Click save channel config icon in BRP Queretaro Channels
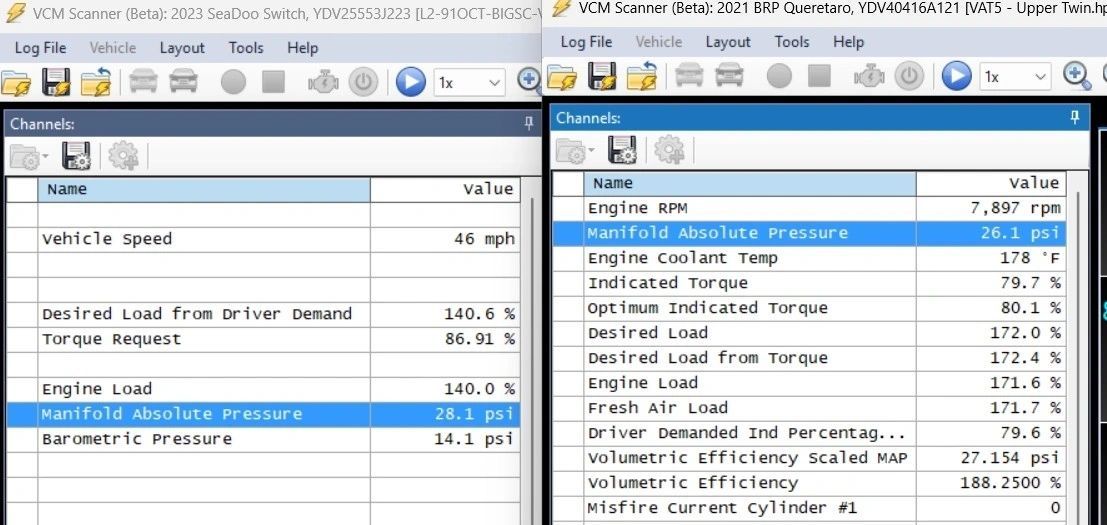The height and width of the screenshot is (525, 1107). (622, 150)
